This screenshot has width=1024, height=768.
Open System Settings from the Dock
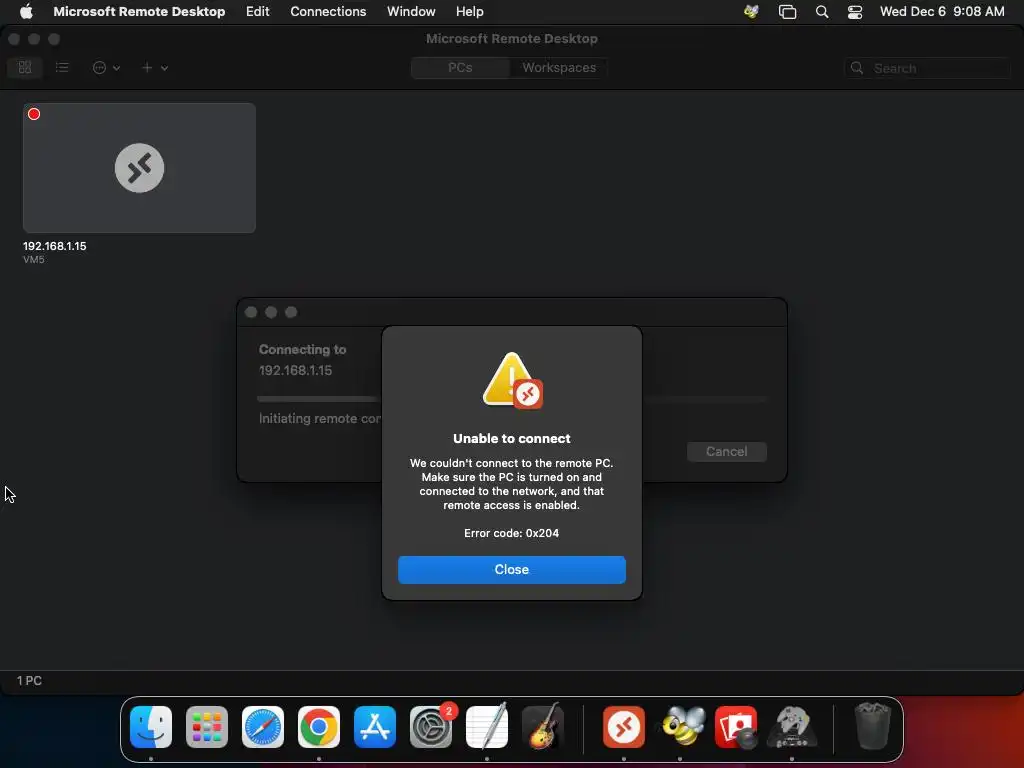click(x=431, y=727)
